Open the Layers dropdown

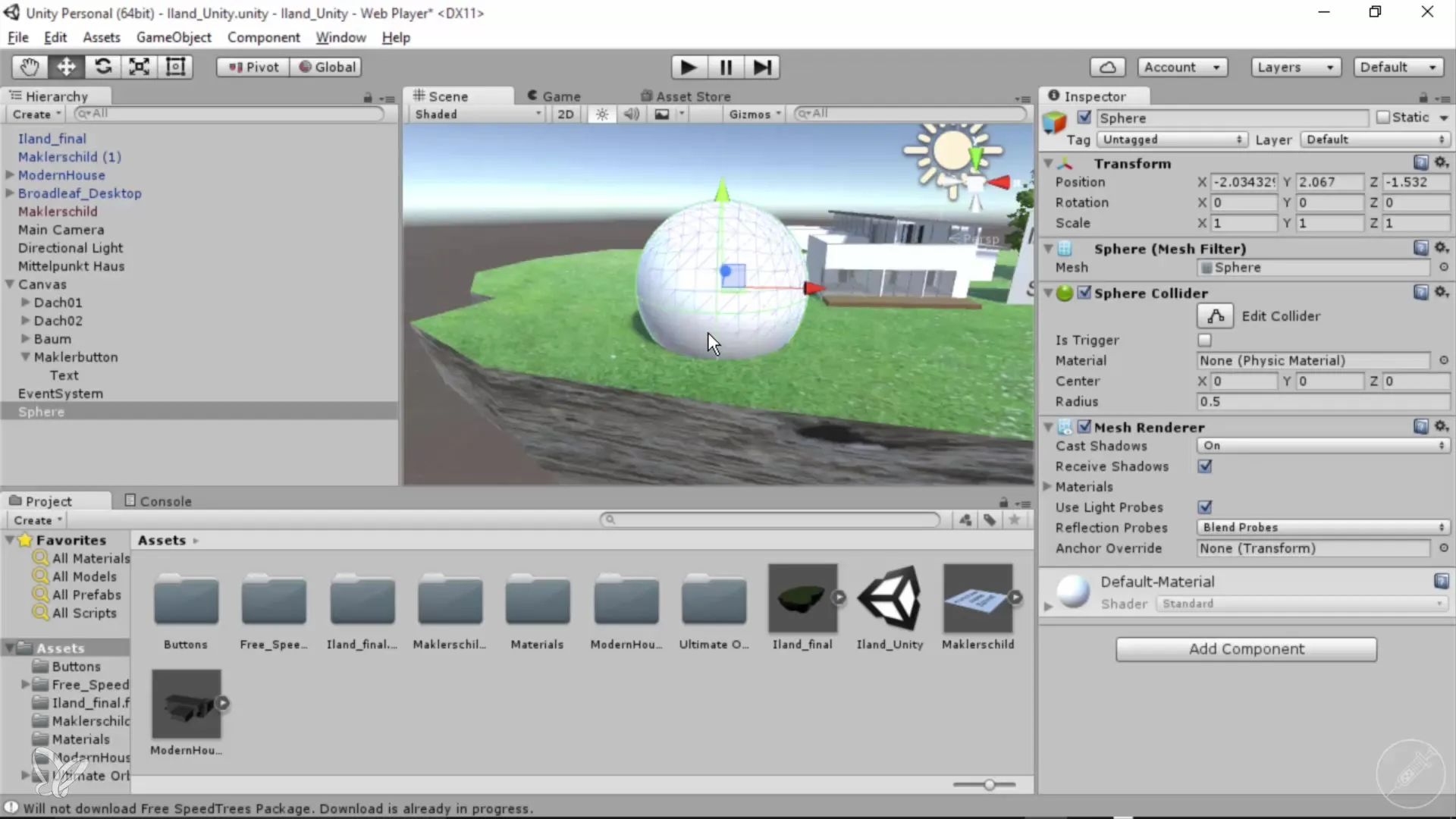tap(1296, 67)
